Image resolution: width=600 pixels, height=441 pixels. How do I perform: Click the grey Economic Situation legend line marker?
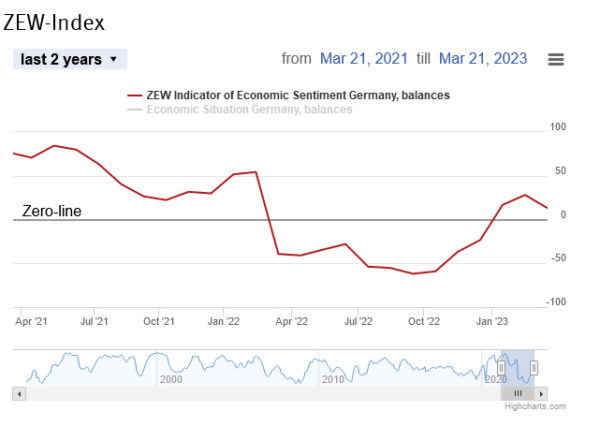pos(135,109)
